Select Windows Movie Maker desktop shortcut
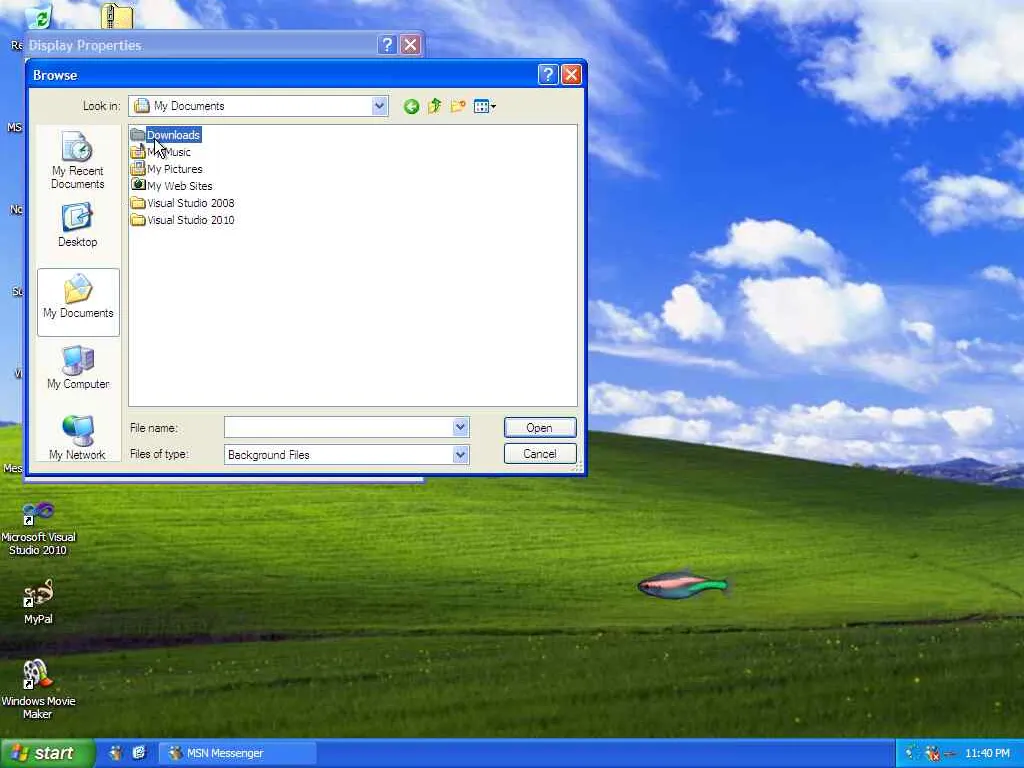1024x768 pixels. click(38, 689)
